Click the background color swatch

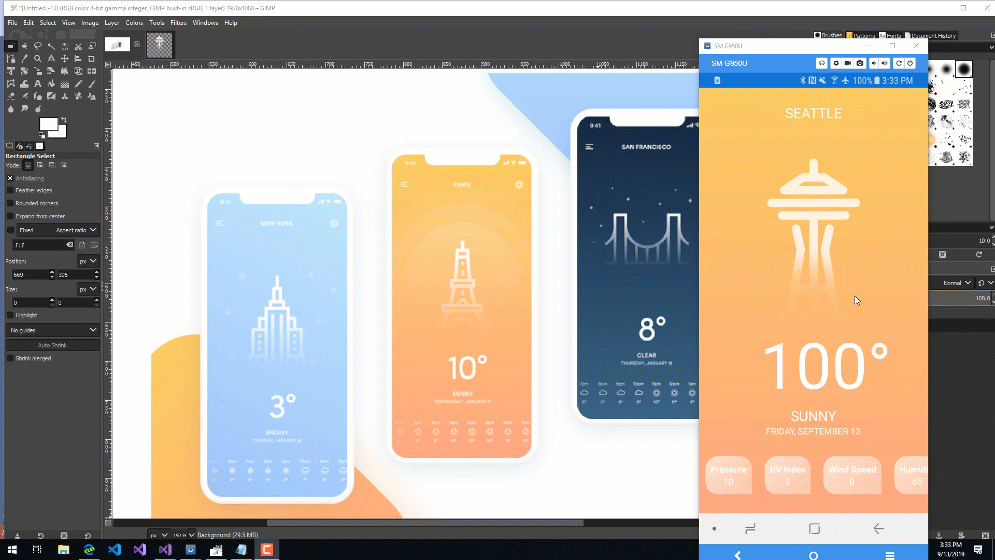pyautogui.click(x=60, y=132)
